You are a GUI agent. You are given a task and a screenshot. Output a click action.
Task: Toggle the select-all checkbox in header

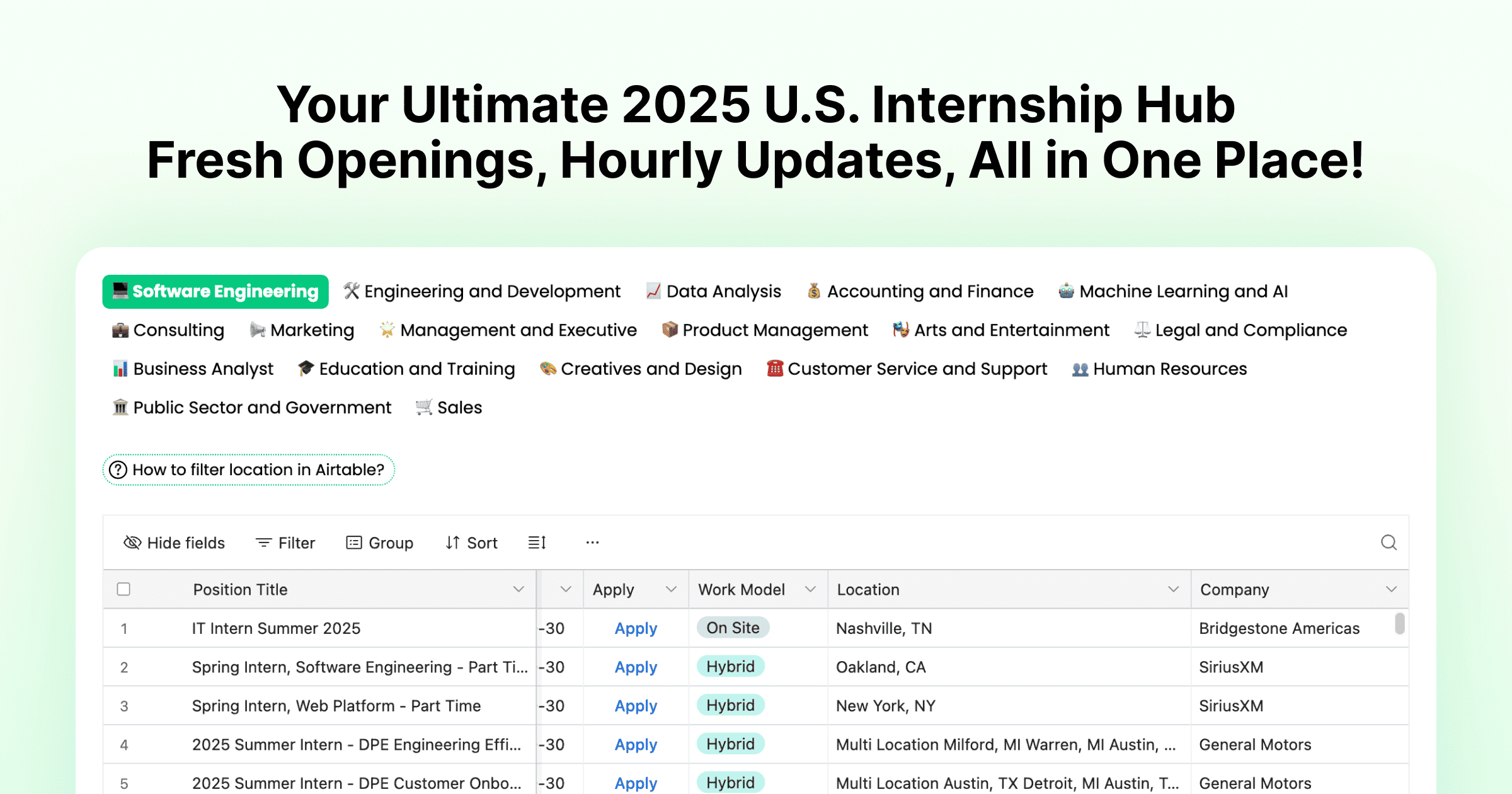[123, 589]
